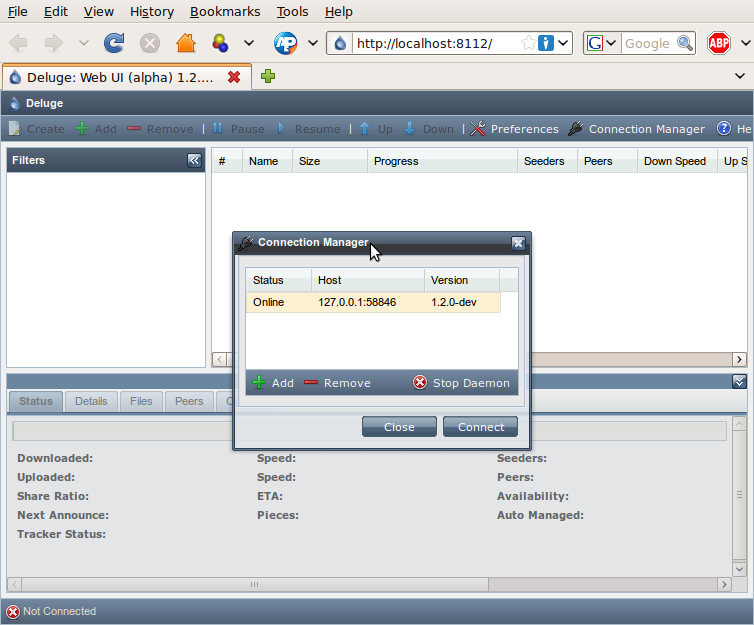Open the Edit menu
Screen dimensions: 754x625
coord(56,11)
